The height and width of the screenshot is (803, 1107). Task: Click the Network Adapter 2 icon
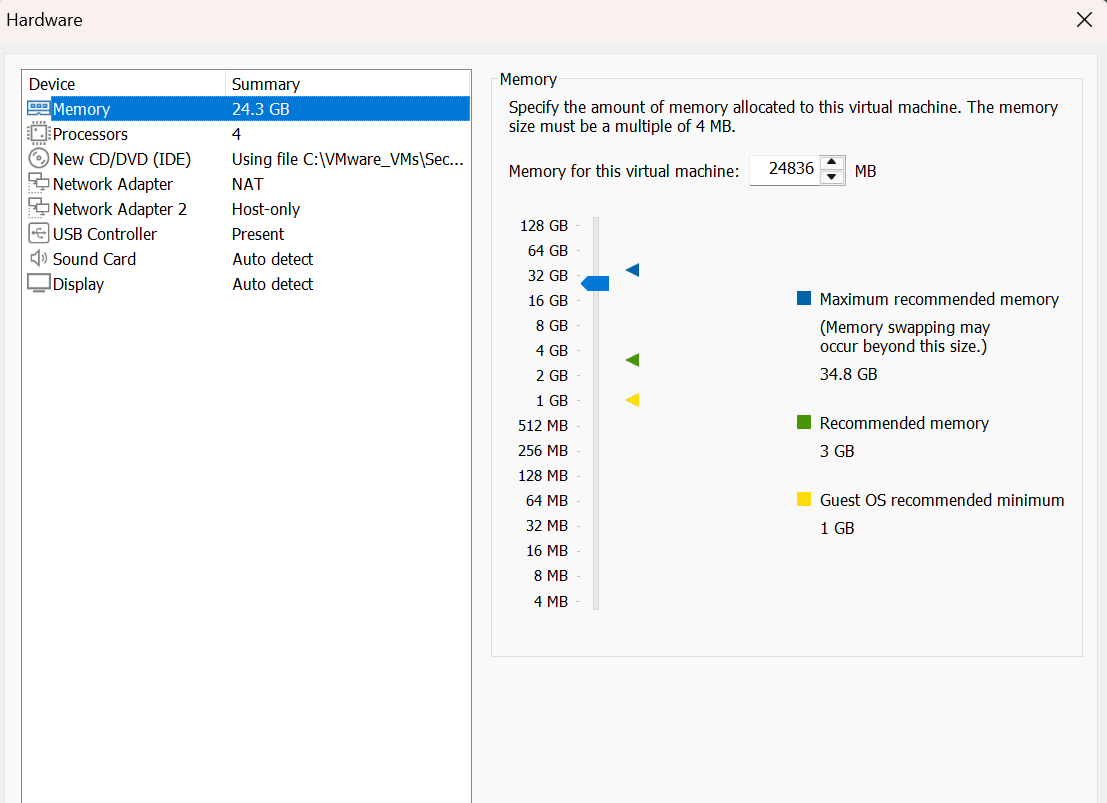(x=38, y=209)
